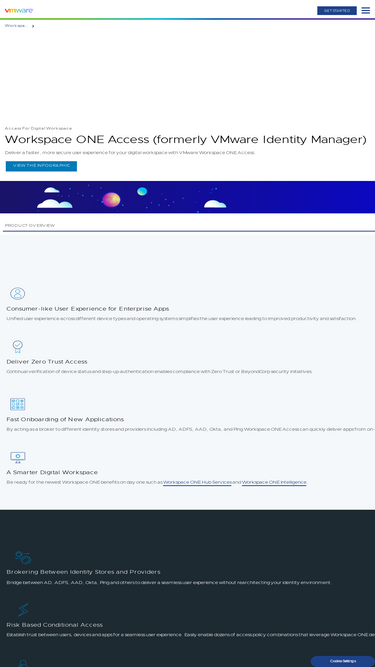This screenshot has height=667, width=375.
Task: Open Workspace ONE Intelligence link
Action: point(274,482)
